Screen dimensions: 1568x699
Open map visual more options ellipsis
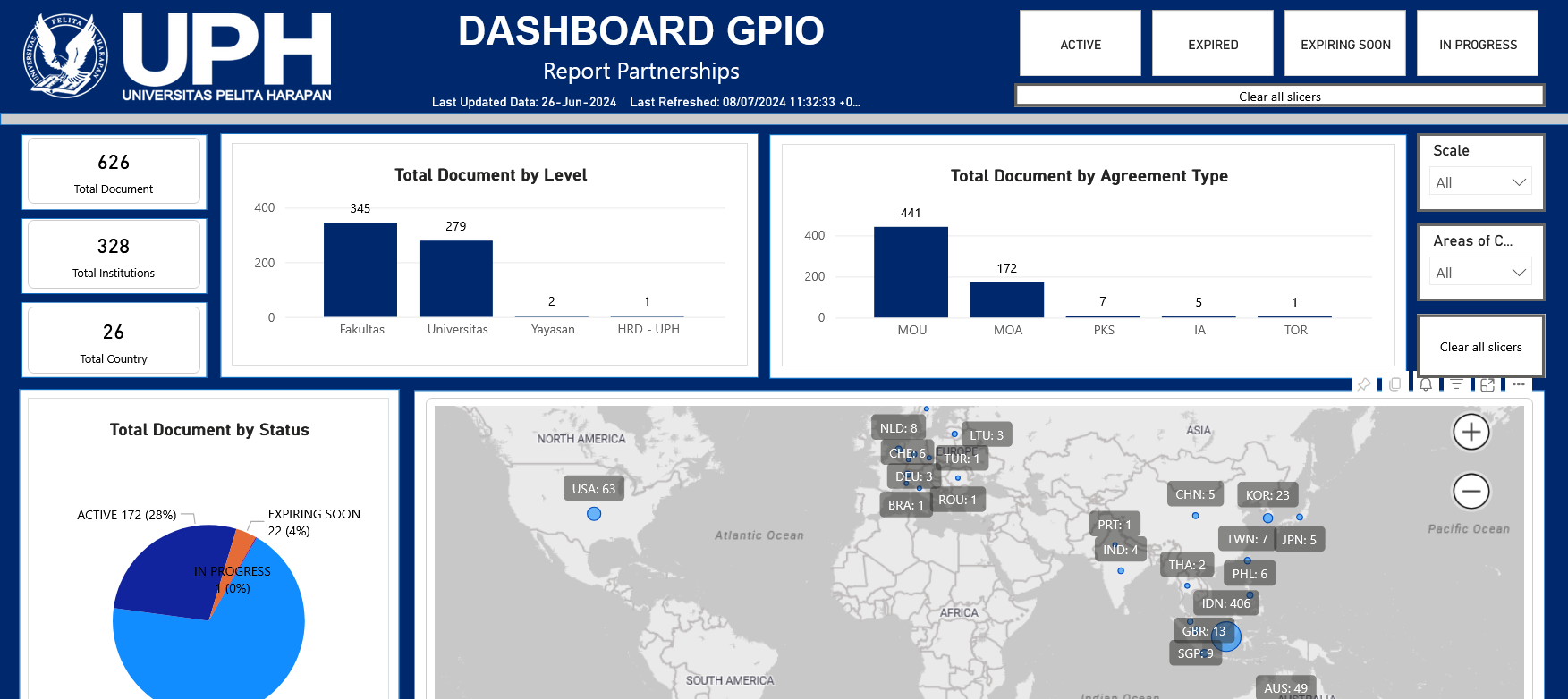(1519, 384)
